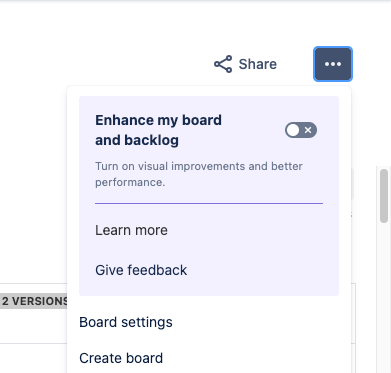Open Board settings from the menu
The image size is (391, 373).
coord(126,322)
